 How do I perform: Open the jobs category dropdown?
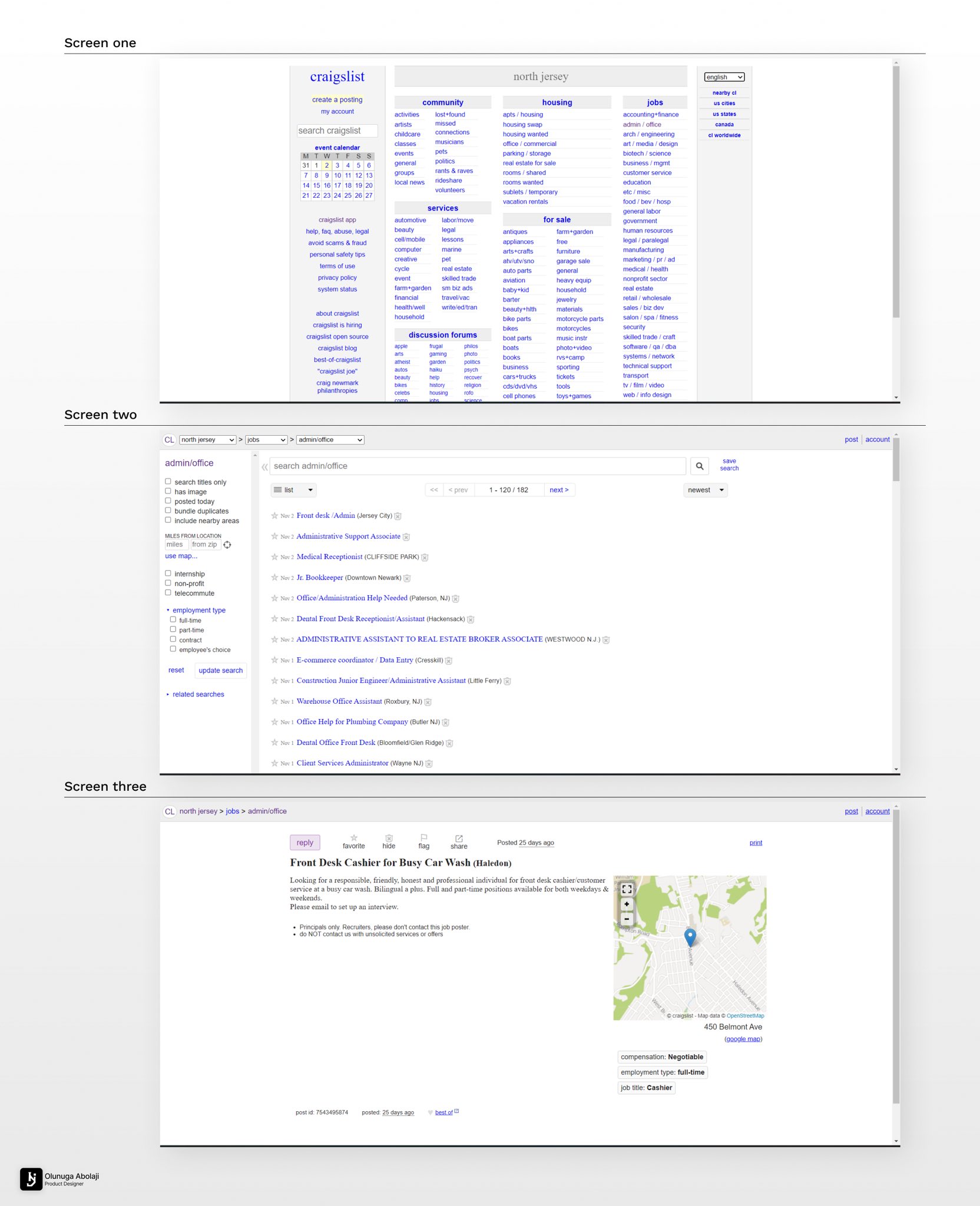[x=266, y=440]
